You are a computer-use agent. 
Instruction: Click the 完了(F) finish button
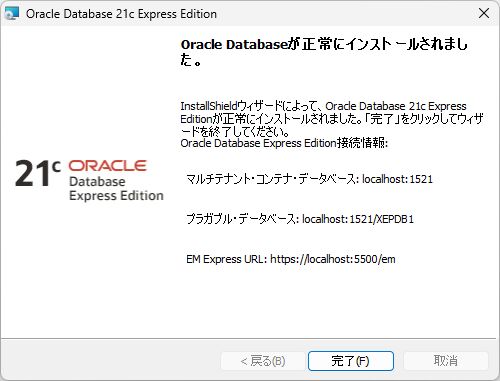pyautogui.click(x=351, y=361)
